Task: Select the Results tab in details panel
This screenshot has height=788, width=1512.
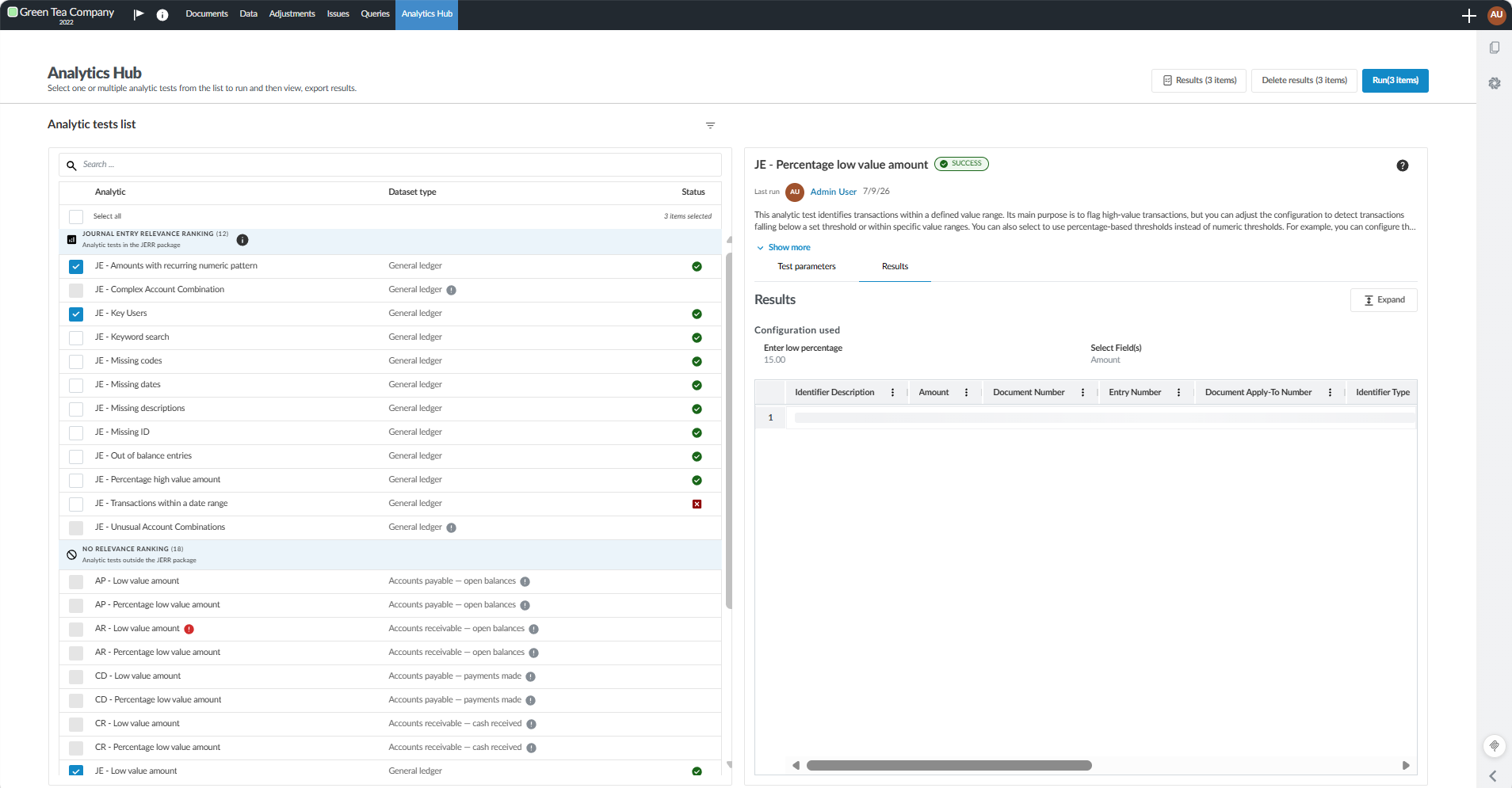Action: 895,266
